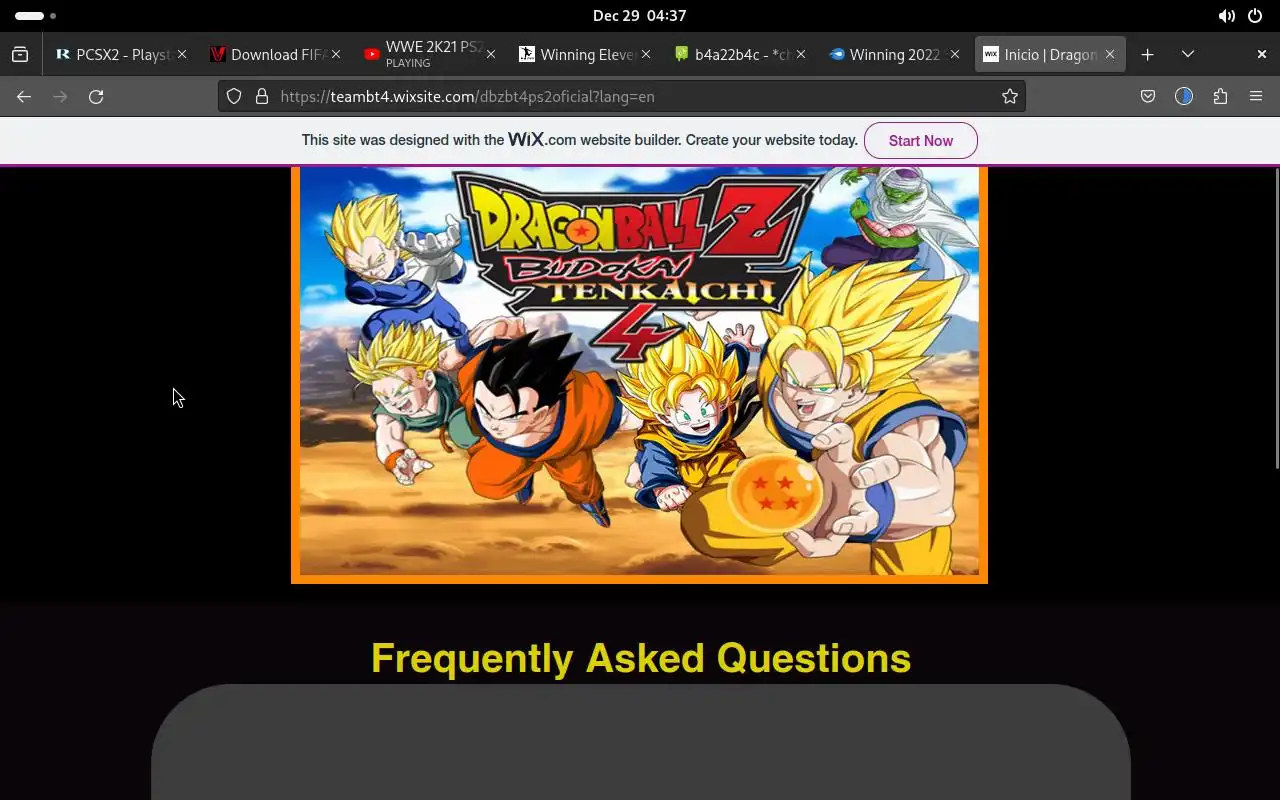Open the Firefox hamburger menu
Screen dimensions: 1280x800
click(x=1256, y=97)
